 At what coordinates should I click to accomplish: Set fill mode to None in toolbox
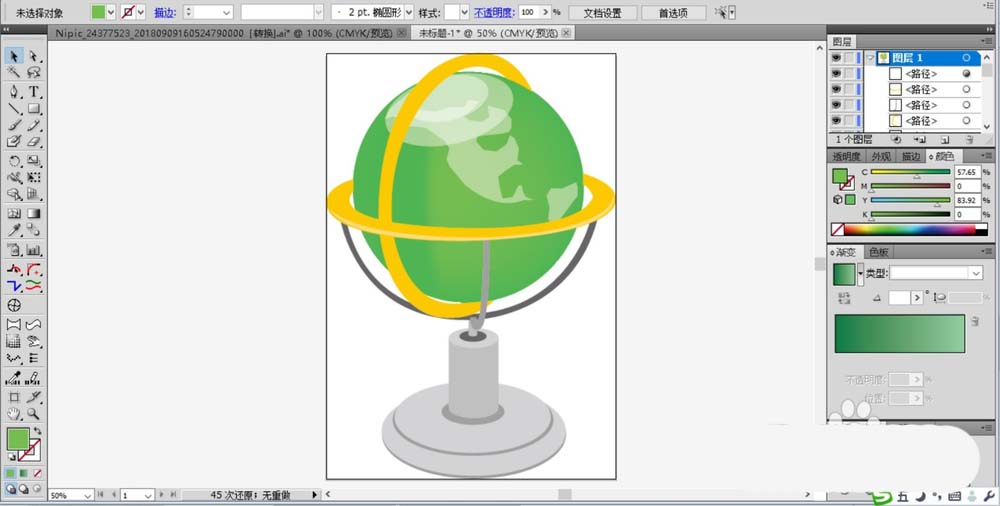[x=38, y=473]
